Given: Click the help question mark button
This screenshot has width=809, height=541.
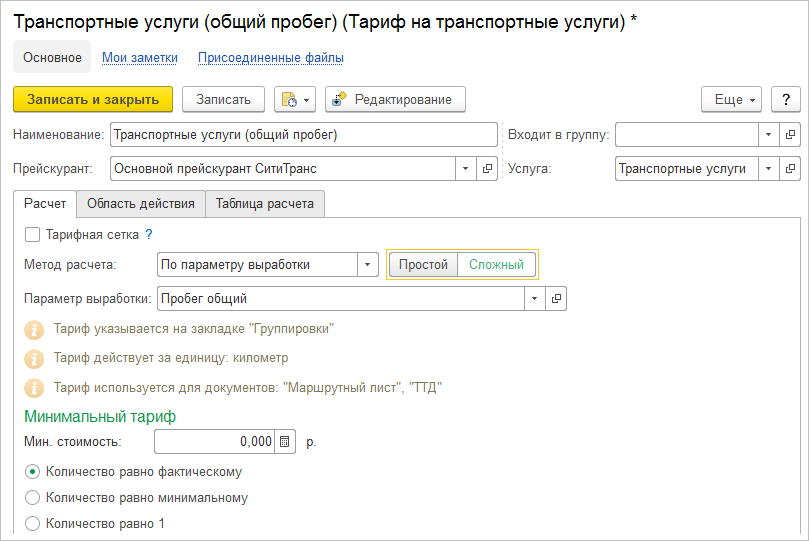Looking at the screenshot, I should click(x=786, y=99).
